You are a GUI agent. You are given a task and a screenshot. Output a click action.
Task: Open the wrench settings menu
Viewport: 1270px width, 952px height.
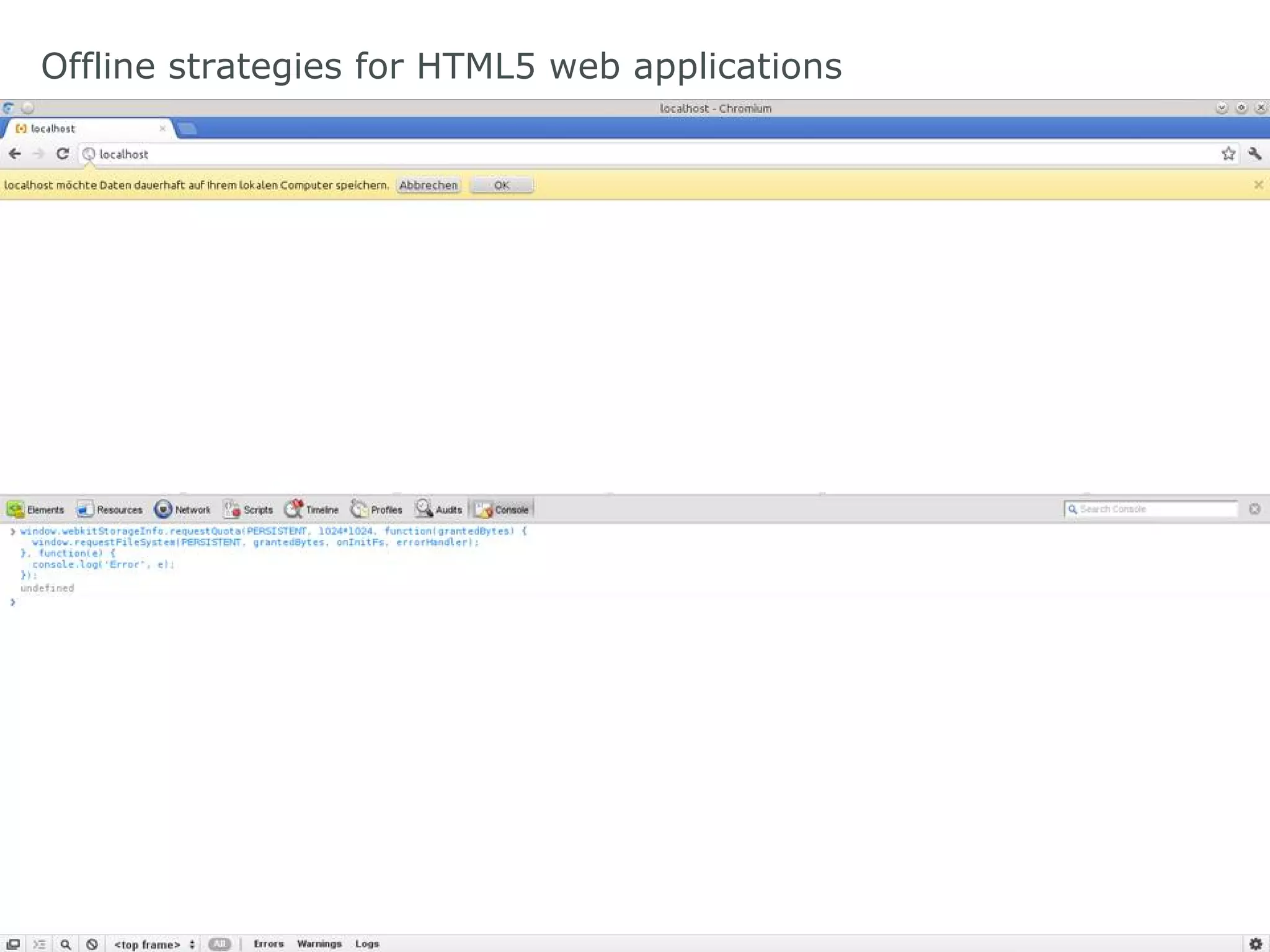[x=1254, y=154]
